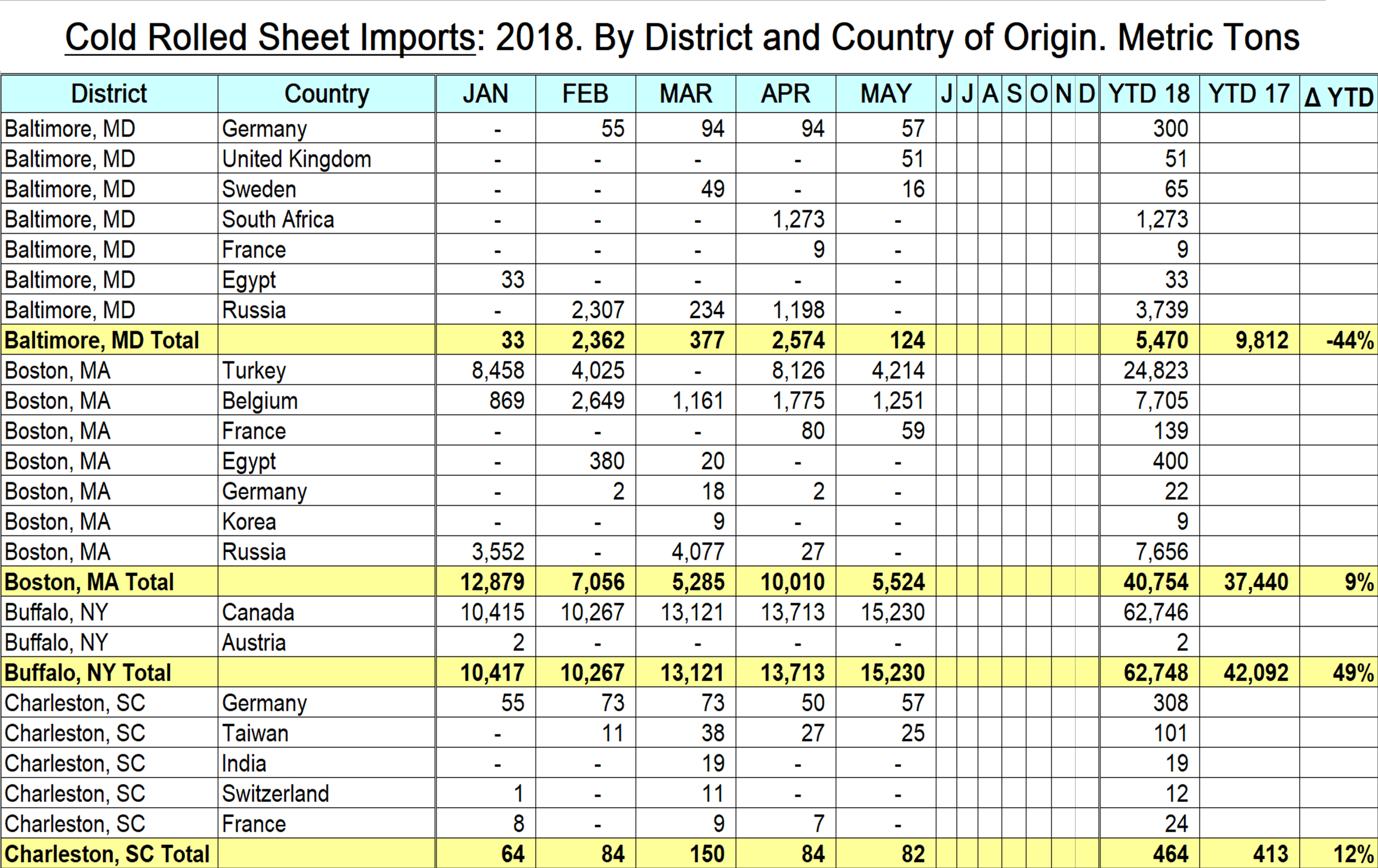Click the Charleston, SC Total row label
This screenshot has width=1378, height=868.
click(107, 854)
